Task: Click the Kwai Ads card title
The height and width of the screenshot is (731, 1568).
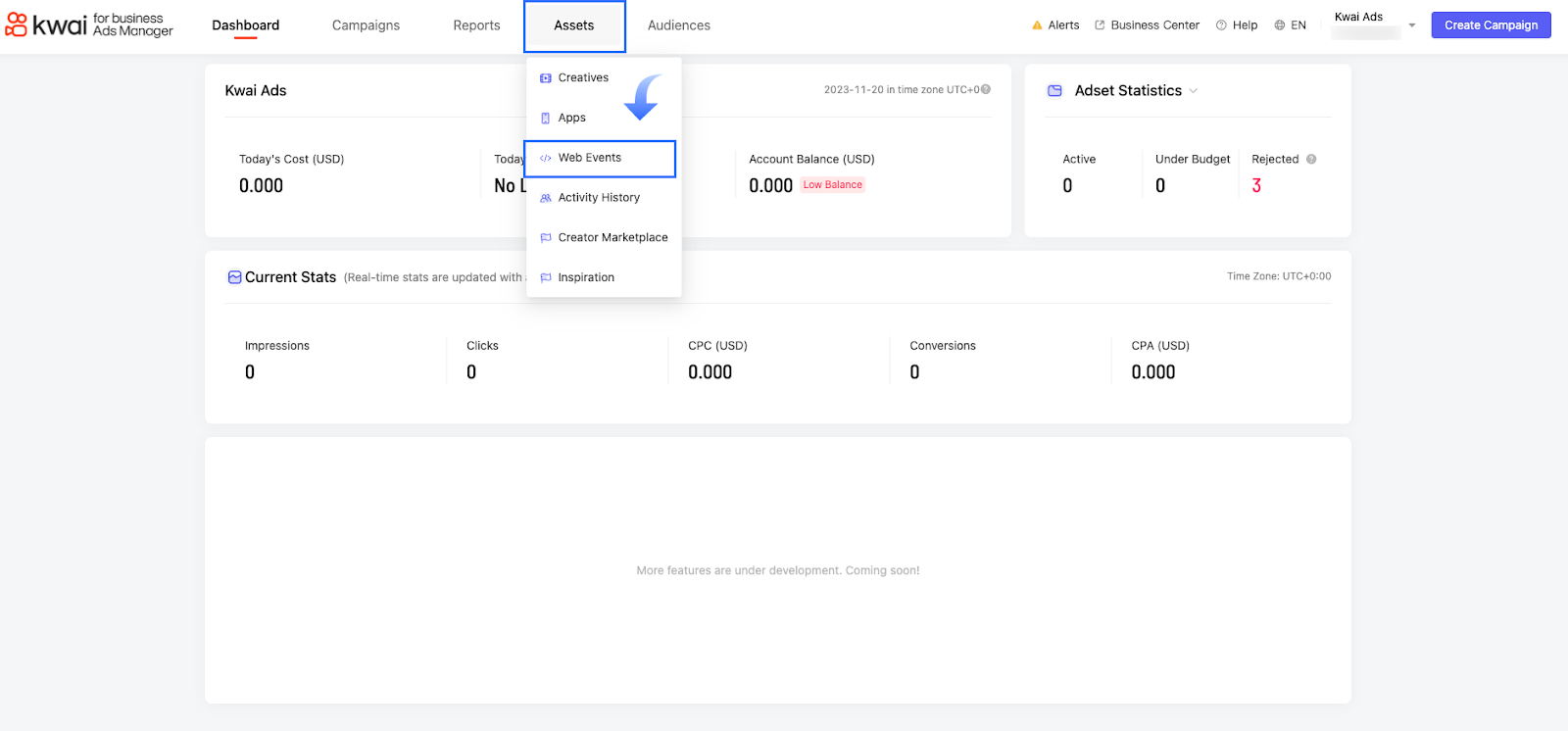Action: [256, 90]
